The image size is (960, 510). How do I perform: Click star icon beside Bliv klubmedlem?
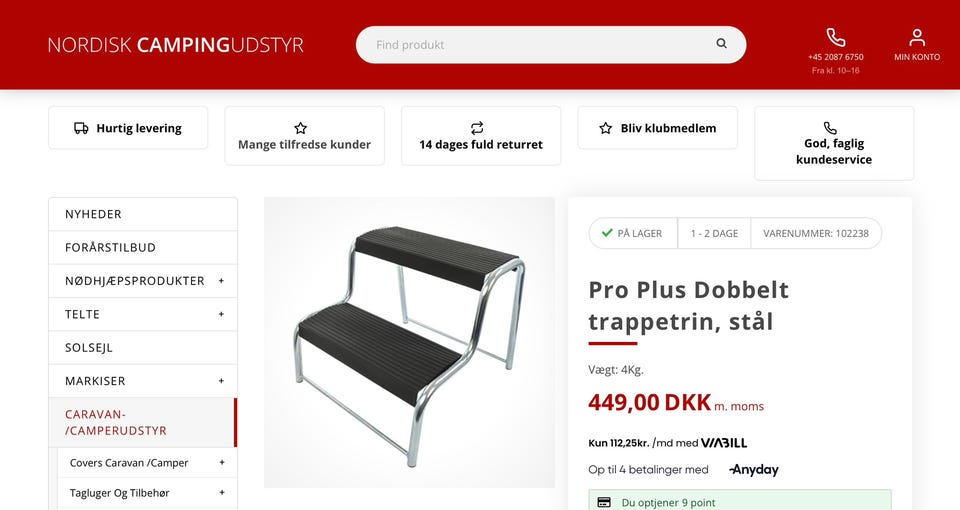point(606,128)
